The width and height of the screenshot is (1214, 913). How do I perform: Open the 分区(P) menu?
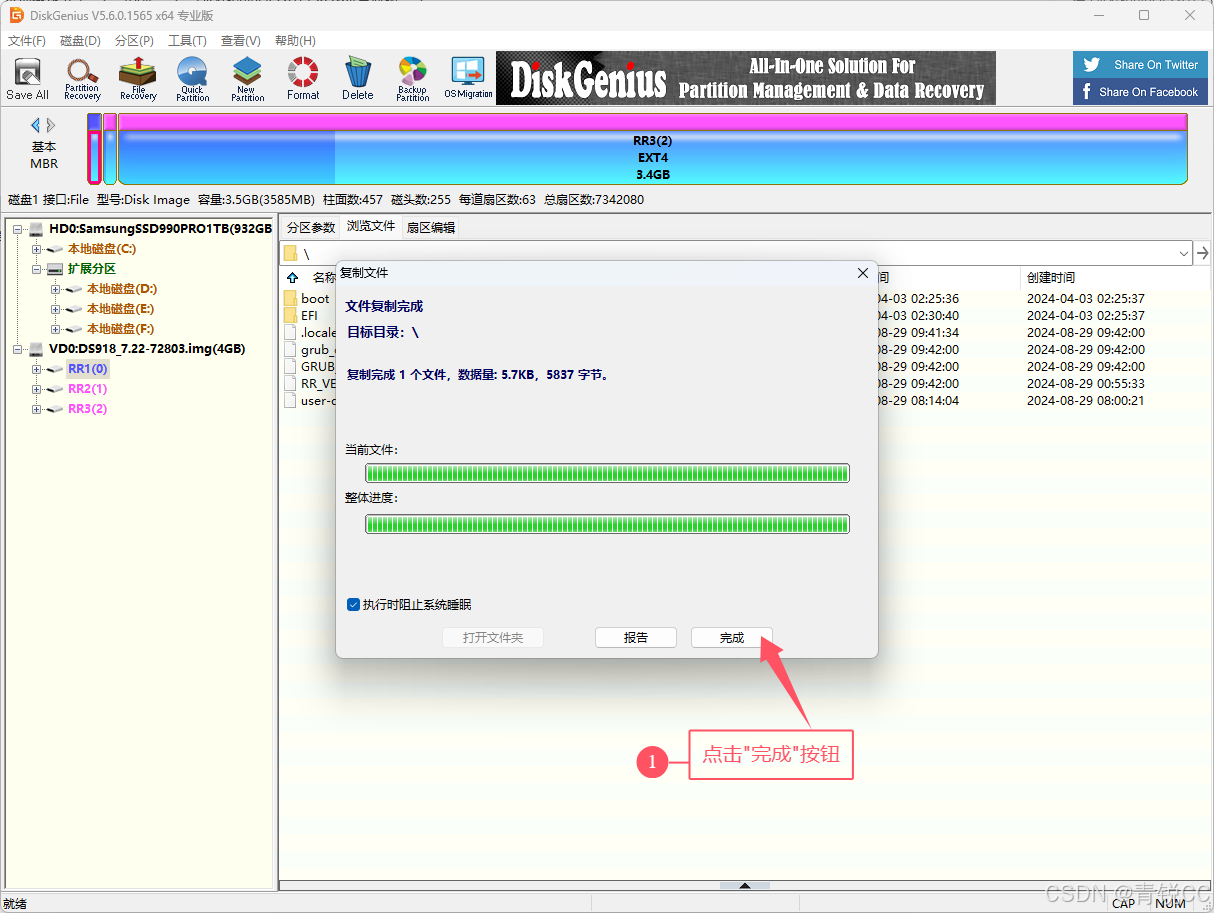coord(134,41)
